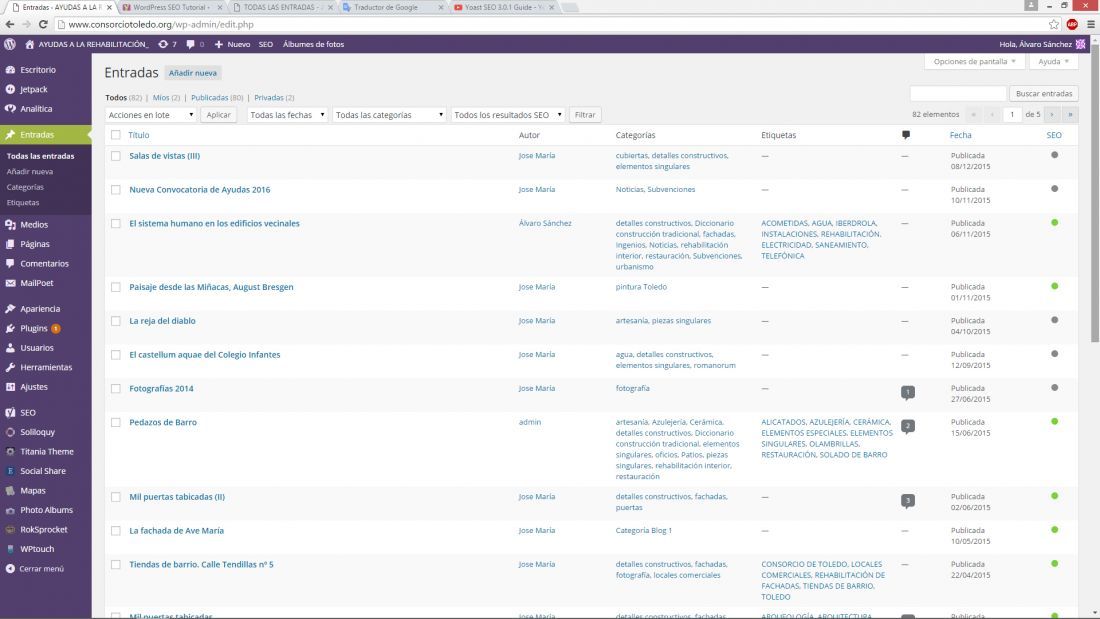Click the current page number field

(x=1012, y=114)
